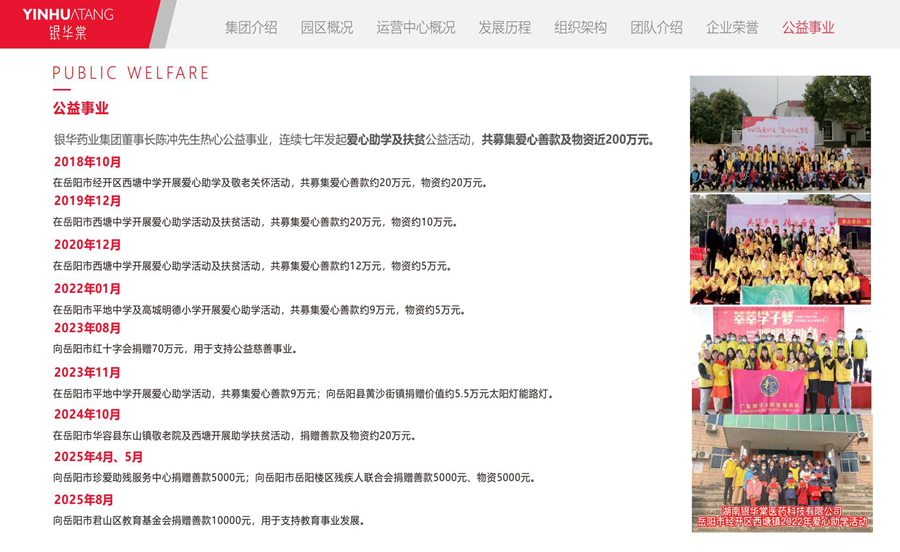
Task: Select 运营中心概况 in the navigation bar
Action: [415, 27]
